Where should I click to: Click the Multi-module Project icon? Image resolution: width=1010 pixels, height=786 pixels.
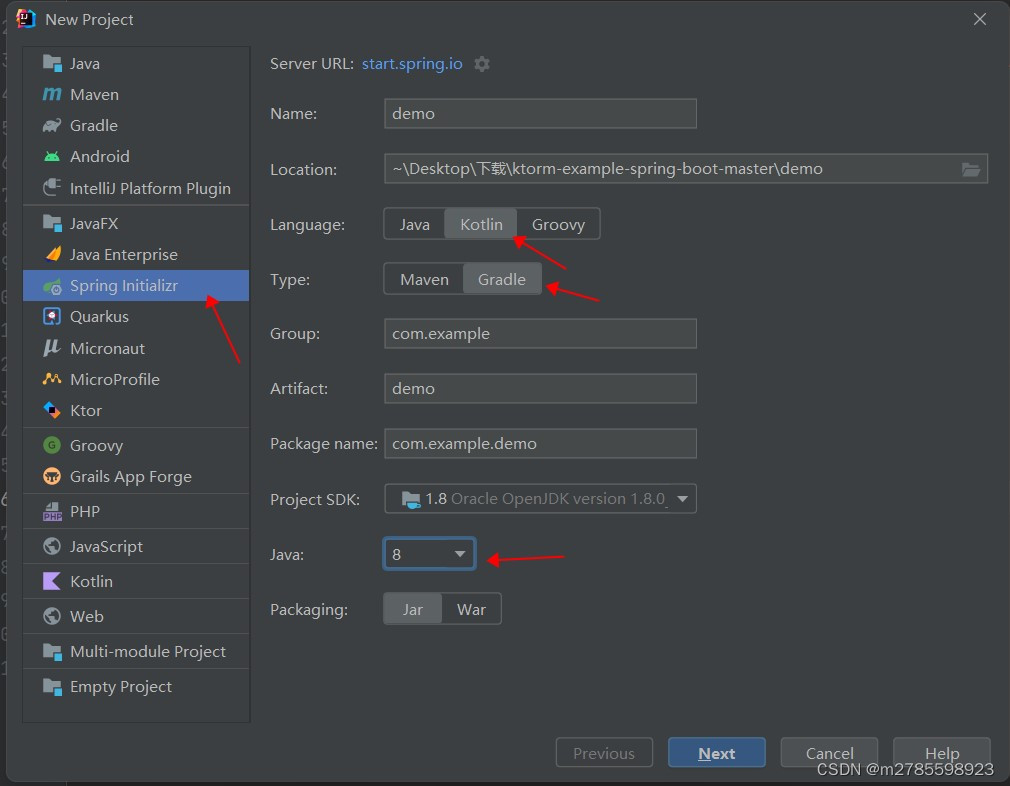point(52,651)
